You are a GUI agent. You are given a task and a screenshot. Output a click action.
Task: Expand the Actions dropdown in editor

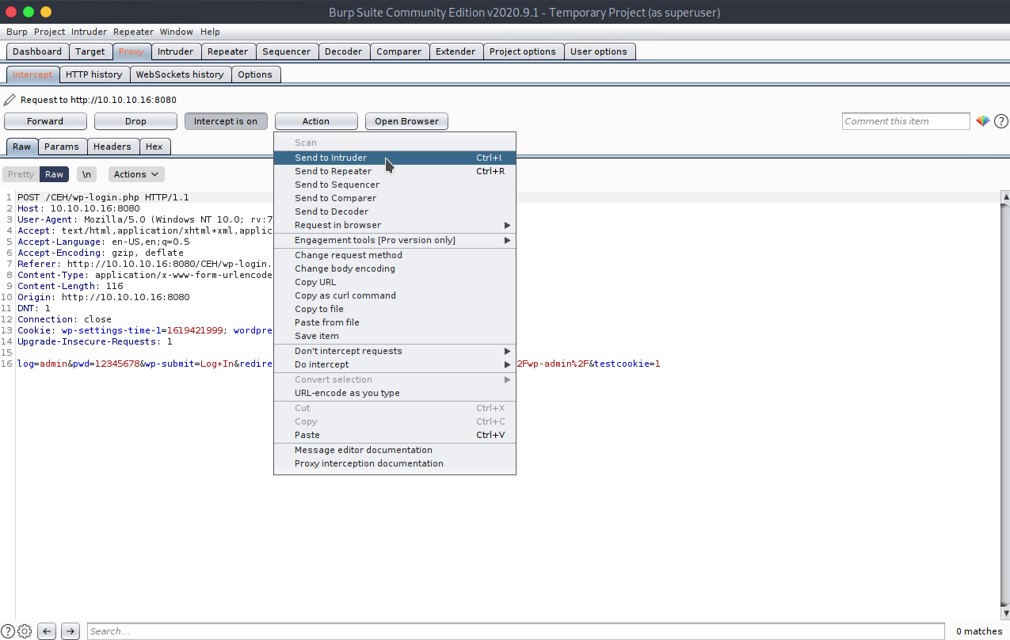(x=135, y=174)
